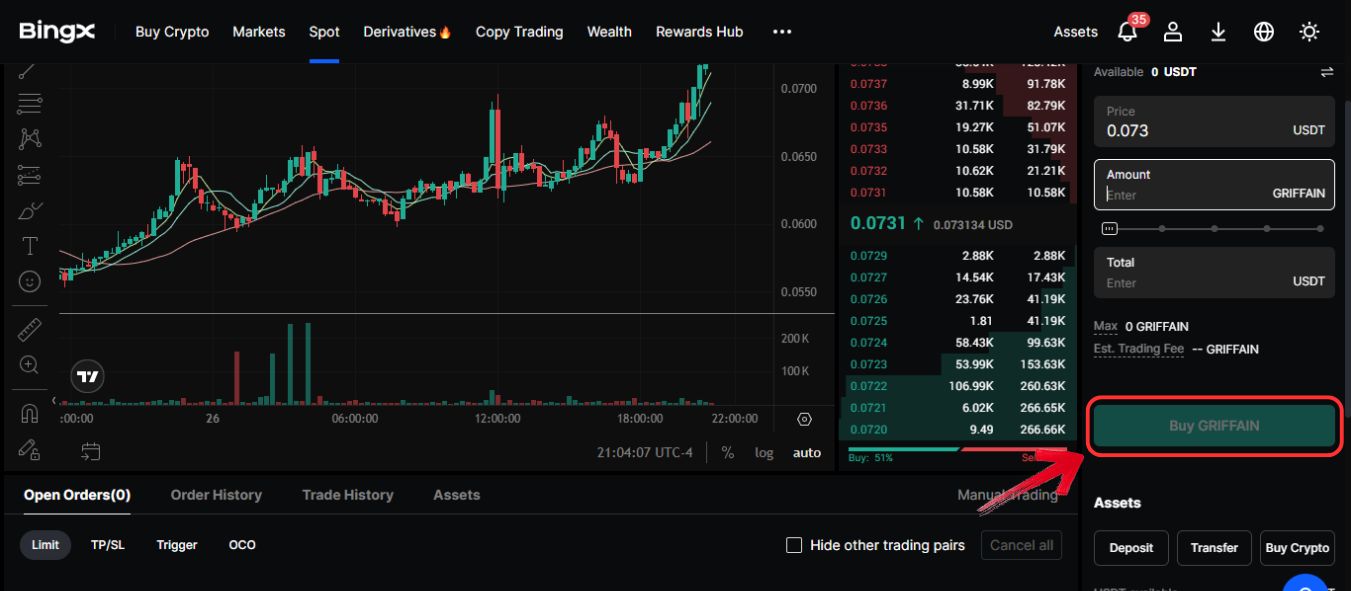The height and width of the screenshot is (591, 1351).
Task: Open the Copy Trading menu
Action: (x=519, y=32)
